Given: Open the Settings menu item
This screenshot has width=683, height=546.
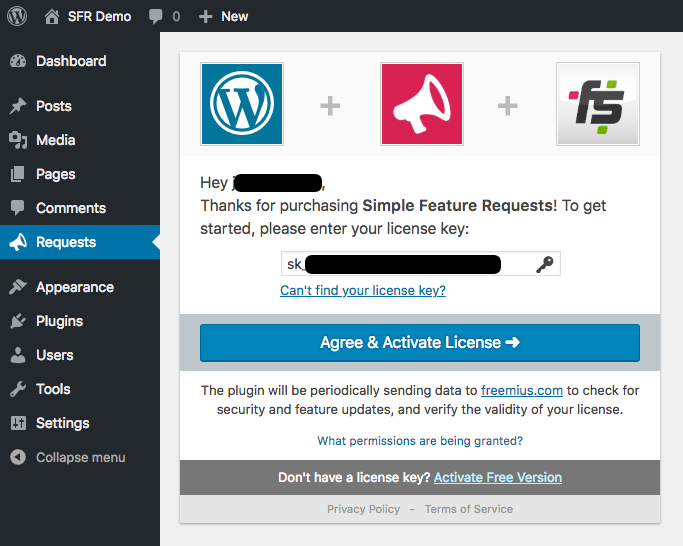Looking at the screenshot, I should [x=62, y=423].
